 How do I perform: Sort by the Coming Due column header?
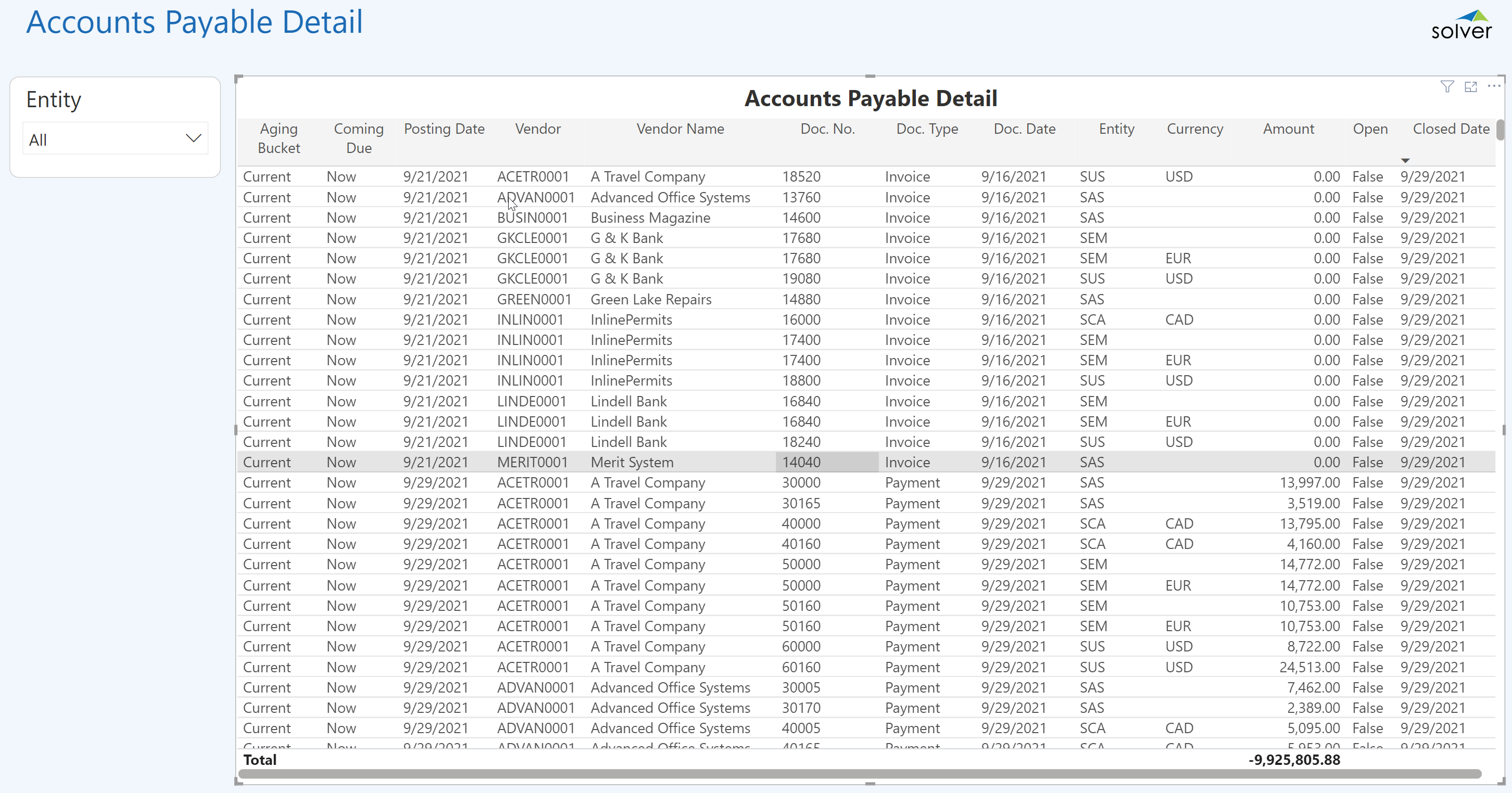tap(359, 138)
